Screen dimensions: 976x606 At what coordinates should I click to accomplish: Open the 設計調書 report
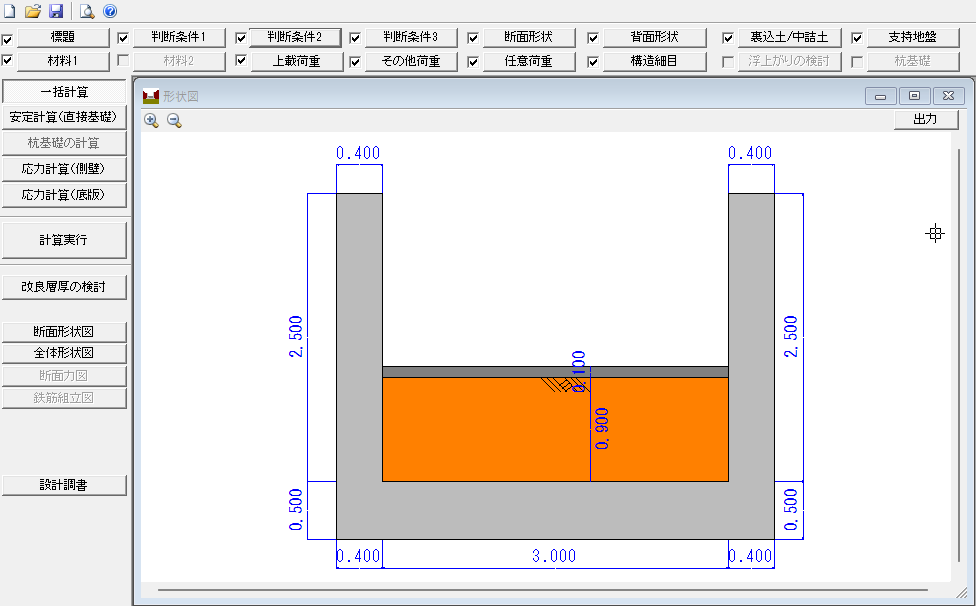coord(64,485)
